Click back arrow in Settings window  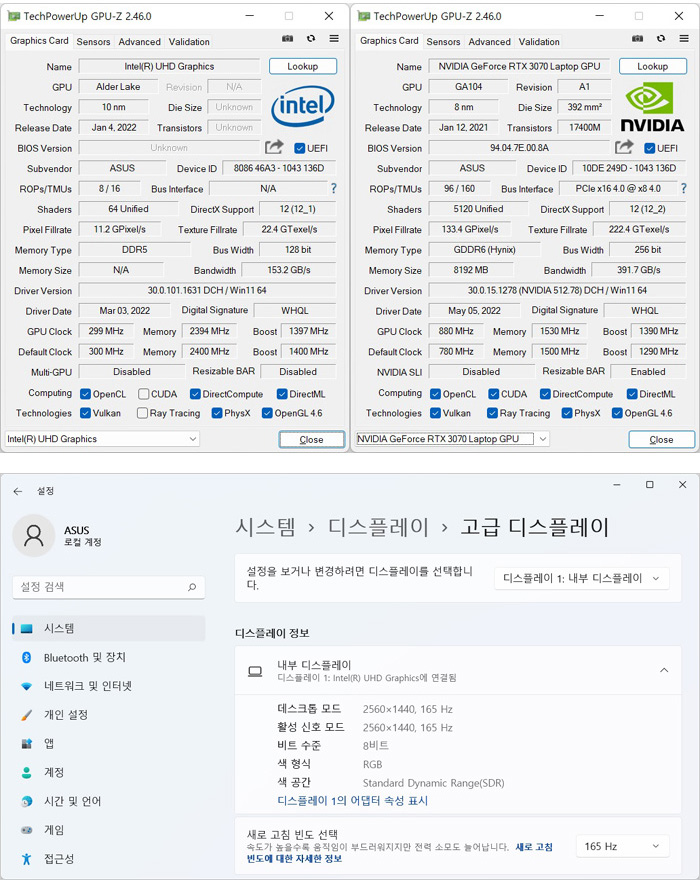pyautogui.click(x=17, y=491)
